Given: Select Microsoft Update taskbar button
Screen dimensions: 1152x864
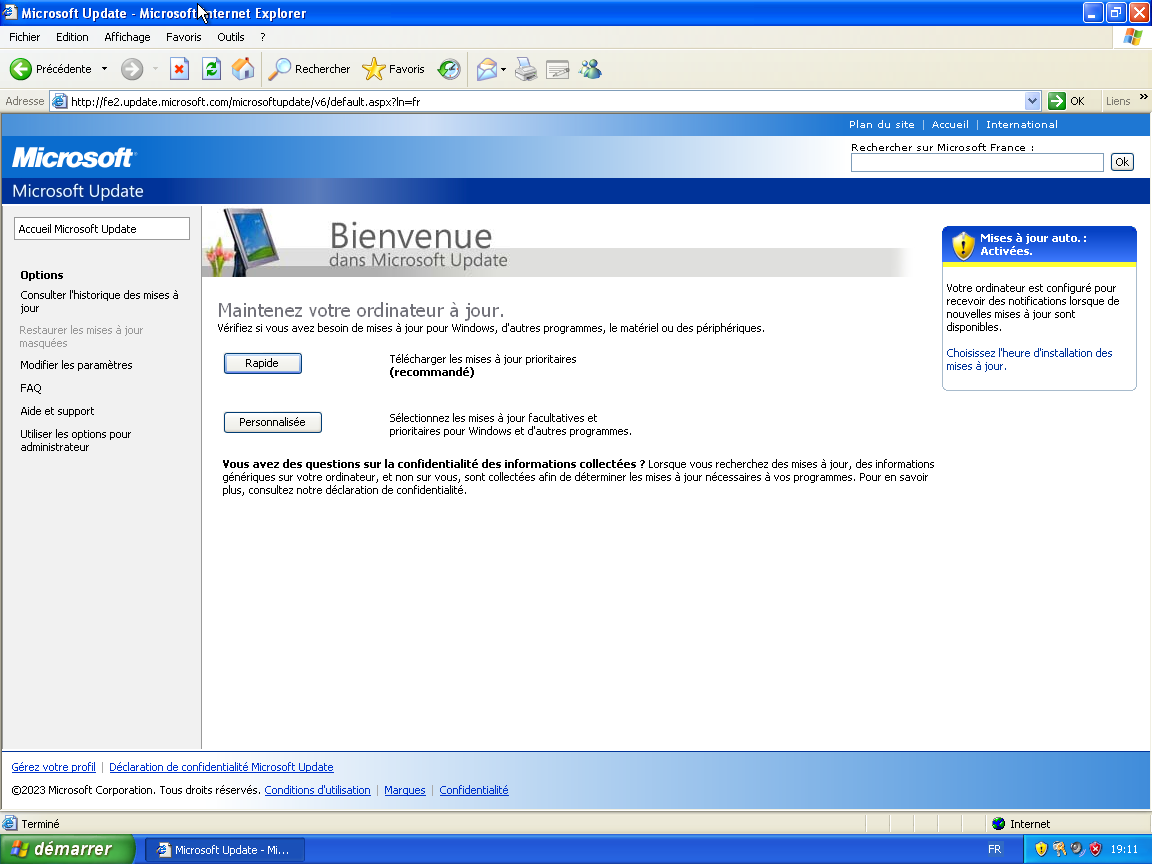Looking at the screenshot, I should 225,850.
